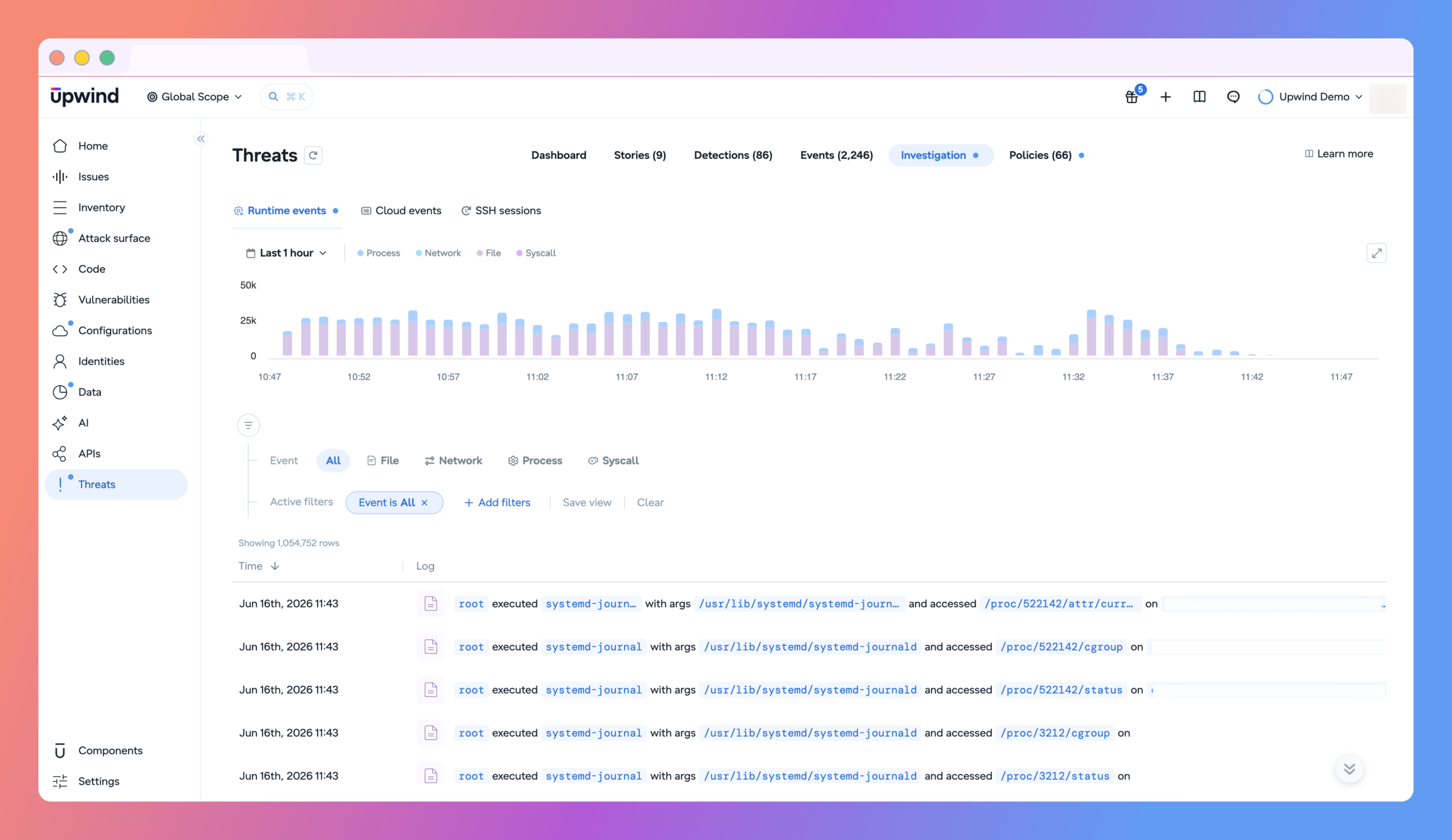Open the Global Scope dropdown
Image resolution: width=1452 pixels, height=840 pixels.
tap(195, 97)
